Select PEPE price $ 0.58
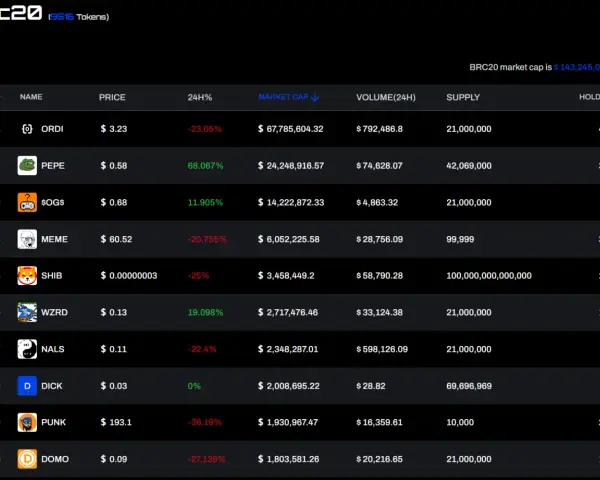Viewport: 600px width, 480px height. 114,166
